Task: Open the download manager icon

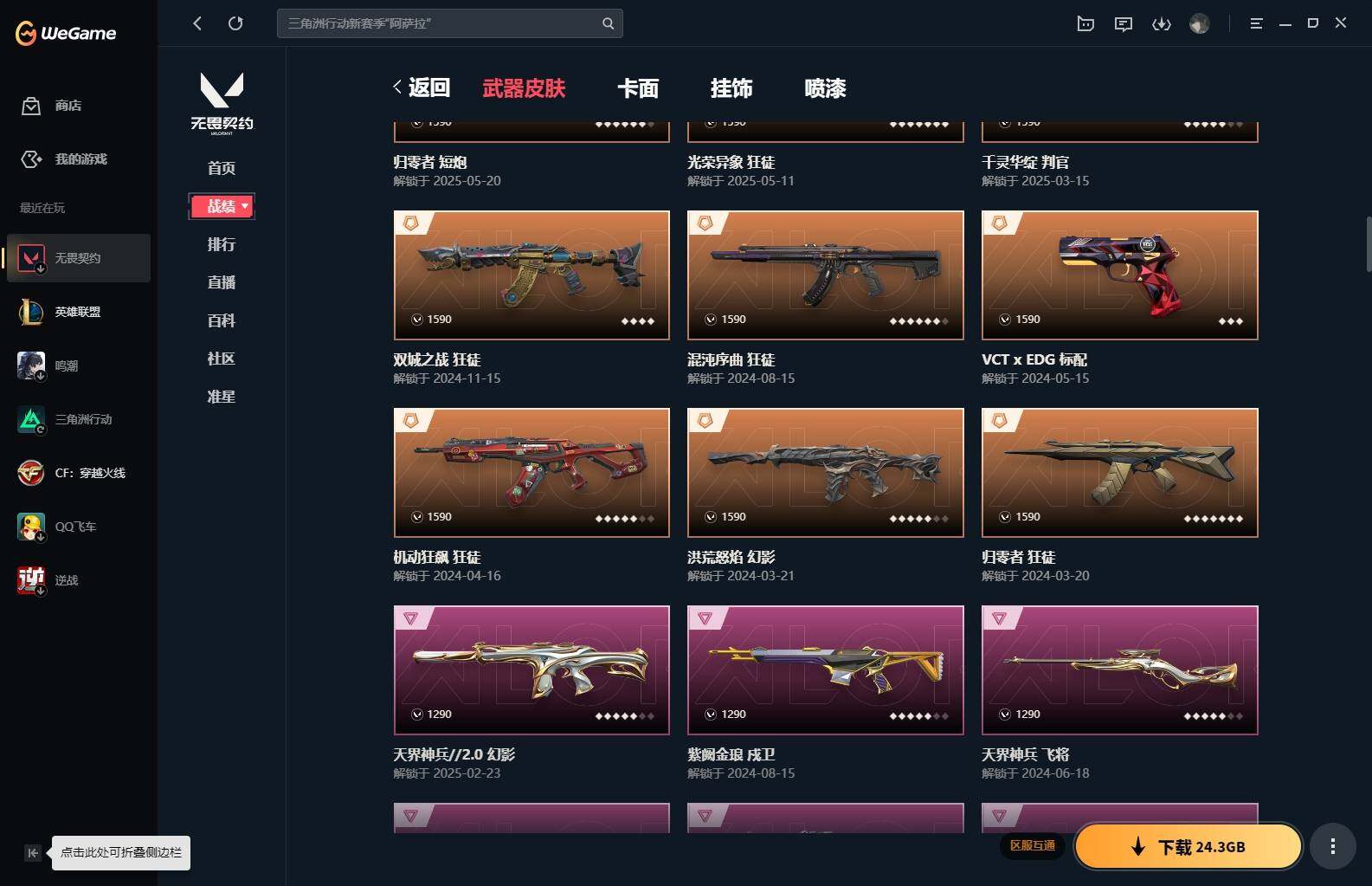Action: point(1162,23)
